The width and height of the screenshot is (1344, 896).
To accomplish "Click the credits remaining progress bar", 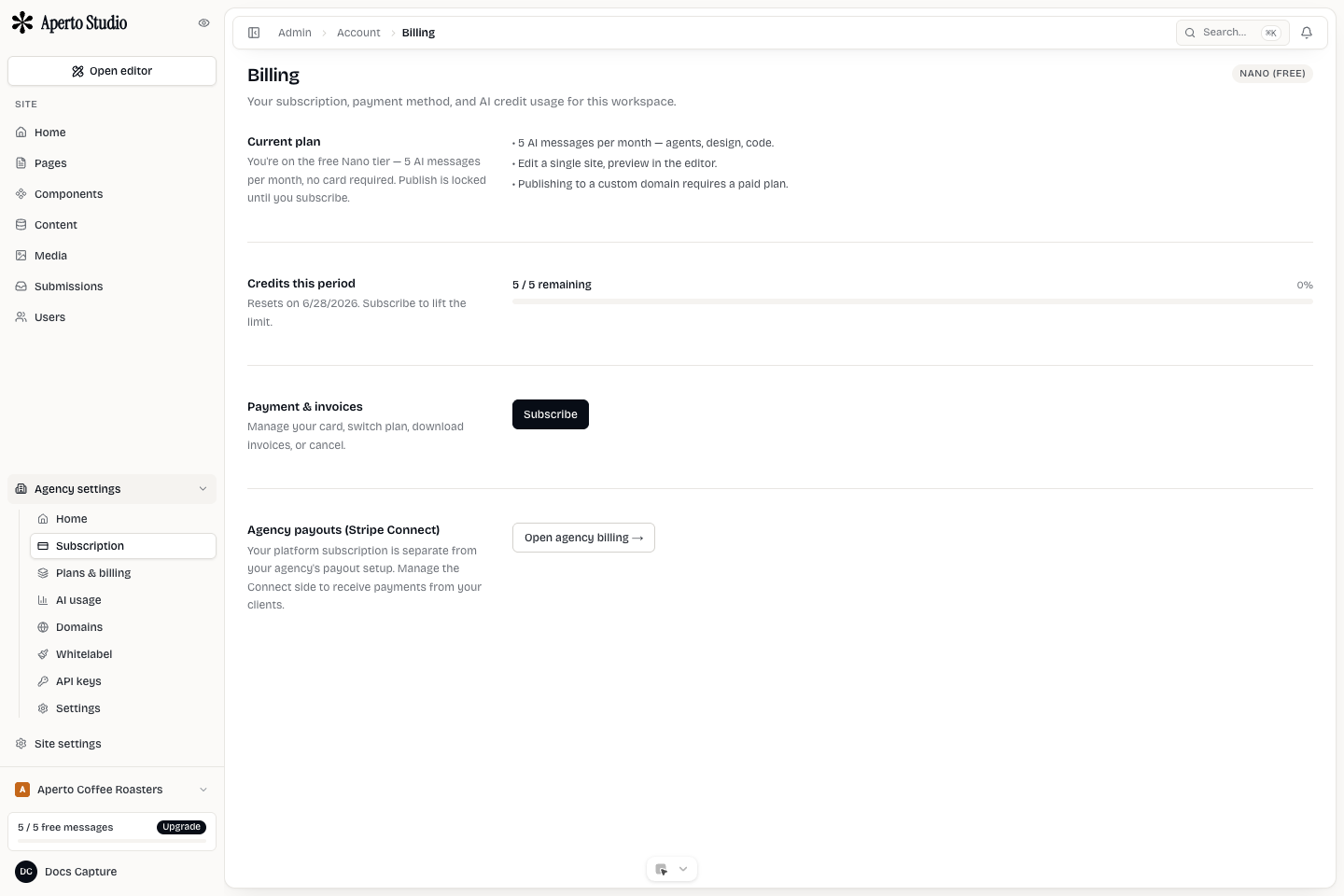I will point(913,301).
